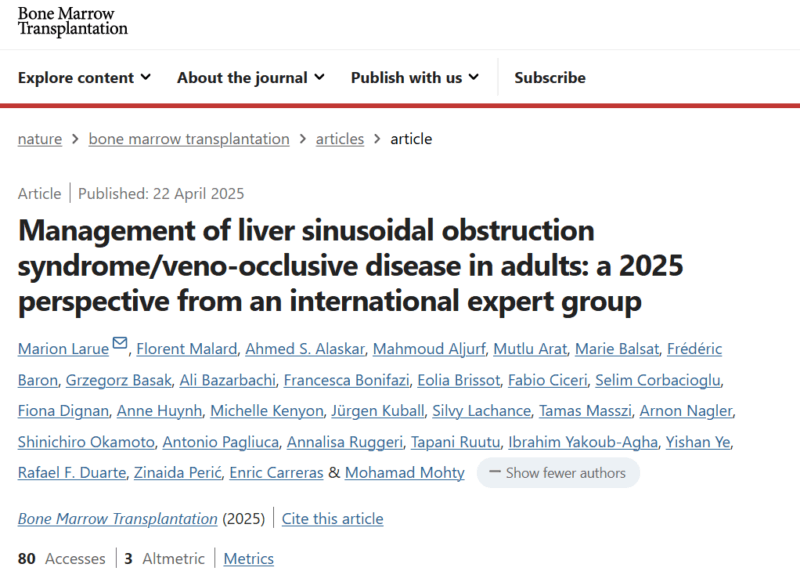Open the italic Bone Marrow Transplantation journal link
Screen dimensions: 800x582
pos(117,519)
